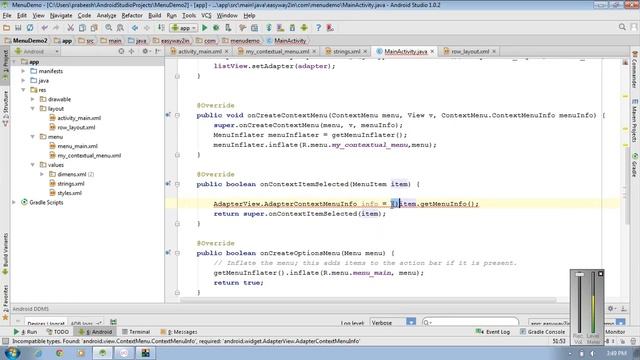Click the Back navigation arrow
Image resolution: width=640 pixels, height=360 pixels.
click(135, 28)
